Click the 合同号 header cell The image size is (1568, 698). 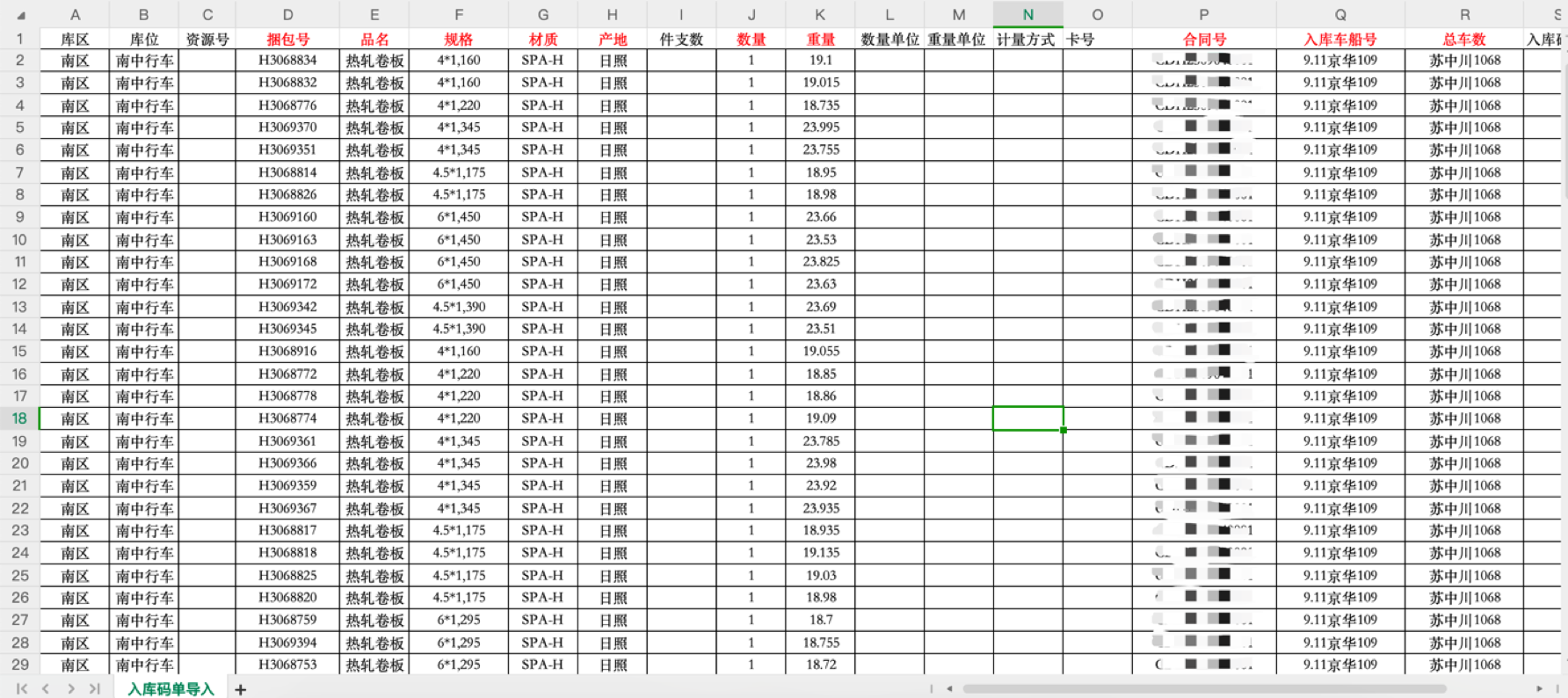(1203, 39)
